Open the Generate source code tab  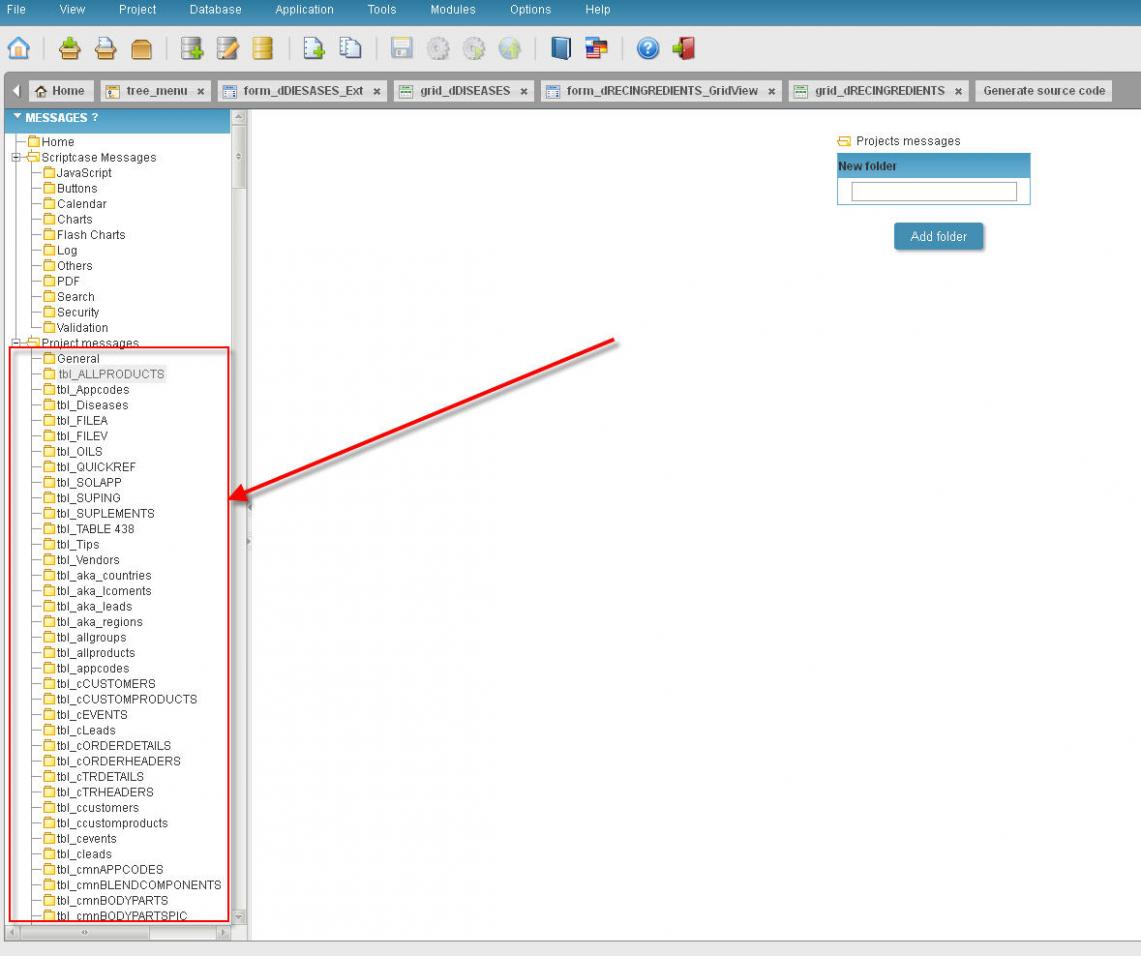(1043, 91)
